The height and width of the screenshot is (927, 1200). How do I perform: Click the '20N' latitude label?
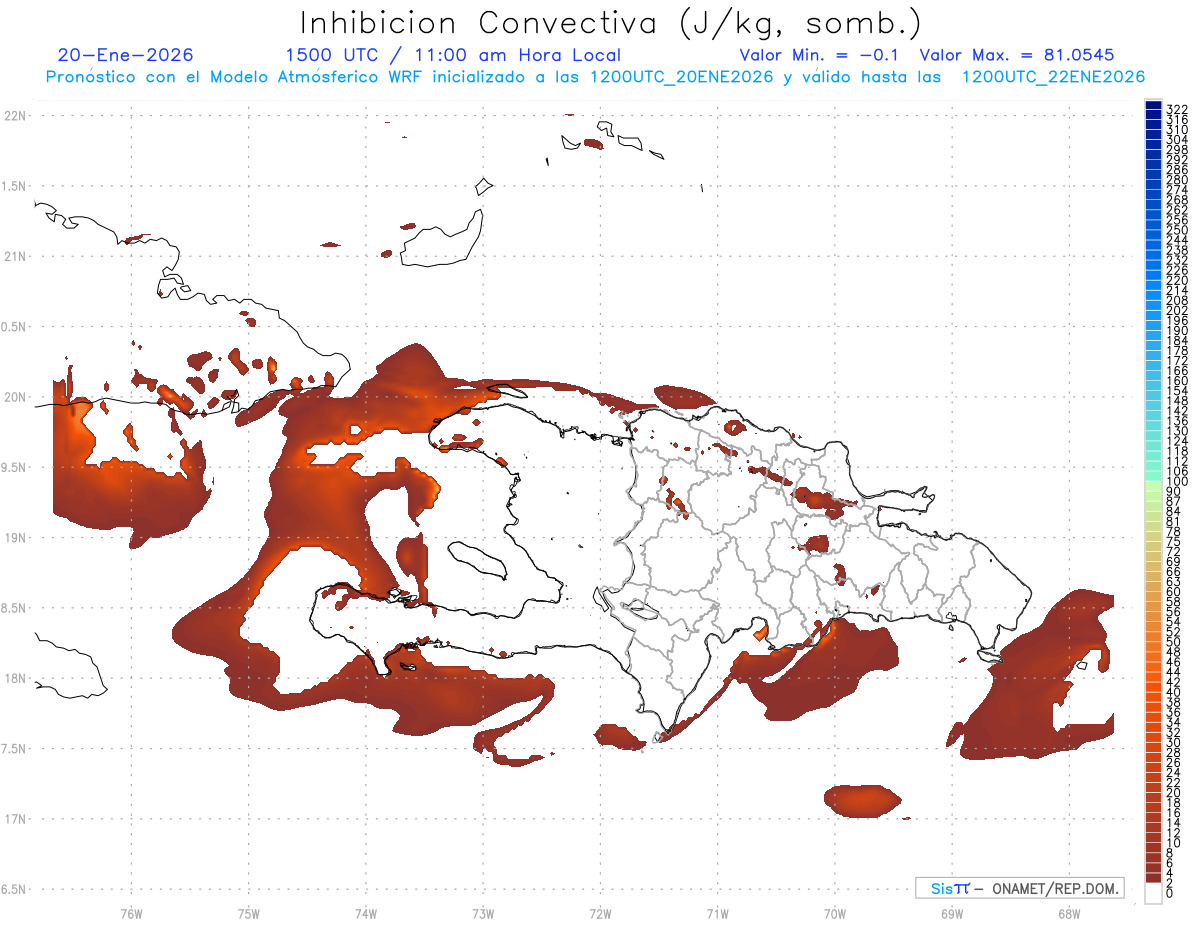(x=15, y=397)
